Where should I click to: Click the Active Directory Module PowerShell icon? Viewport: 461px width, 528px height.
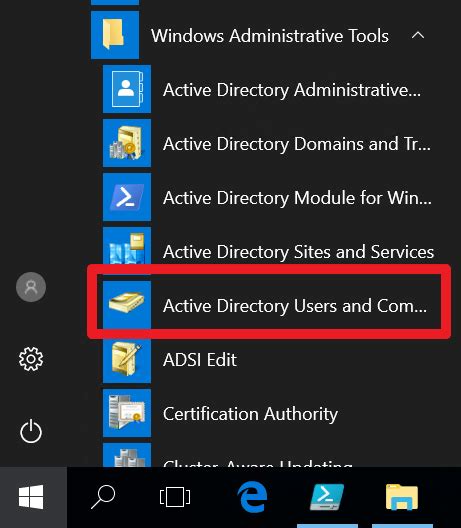127,197
